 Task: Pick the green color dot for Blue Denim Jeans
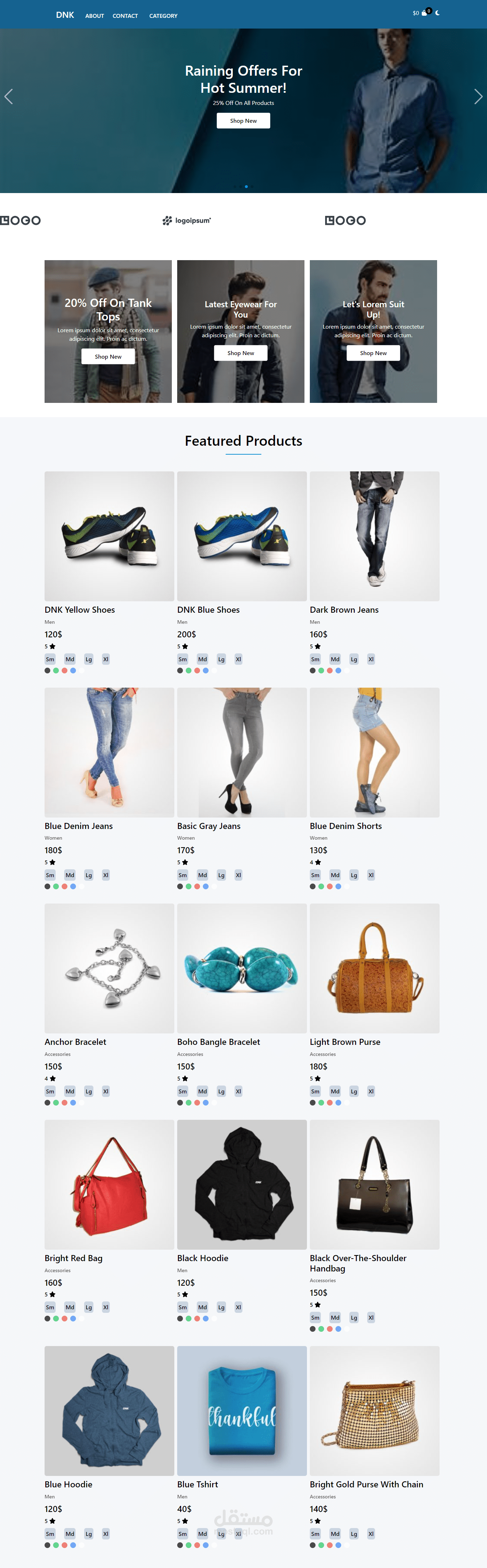tap(56, 886)
